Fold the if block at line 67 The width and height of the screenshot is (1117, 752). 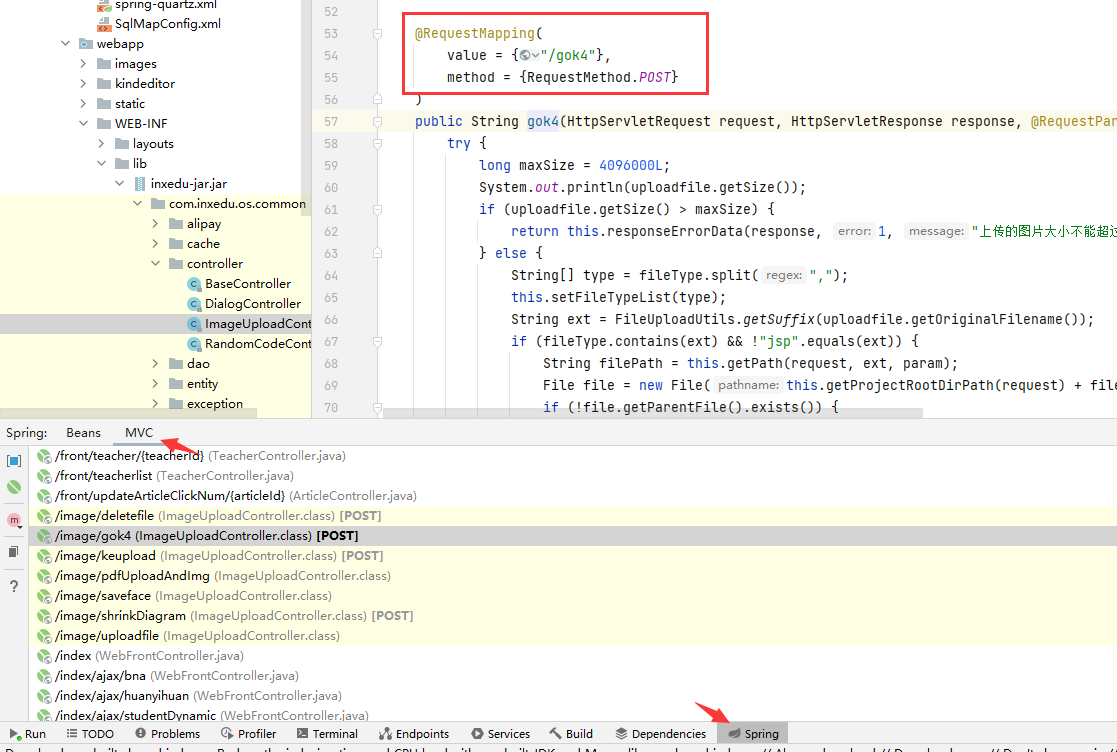378,342
